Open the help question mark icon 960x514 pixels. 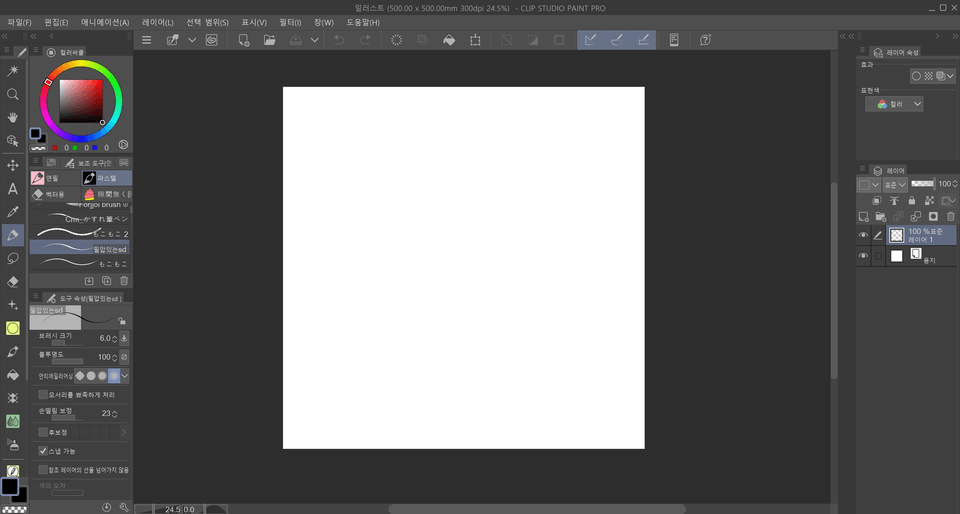pyautogui.click(x=705, y=40)
